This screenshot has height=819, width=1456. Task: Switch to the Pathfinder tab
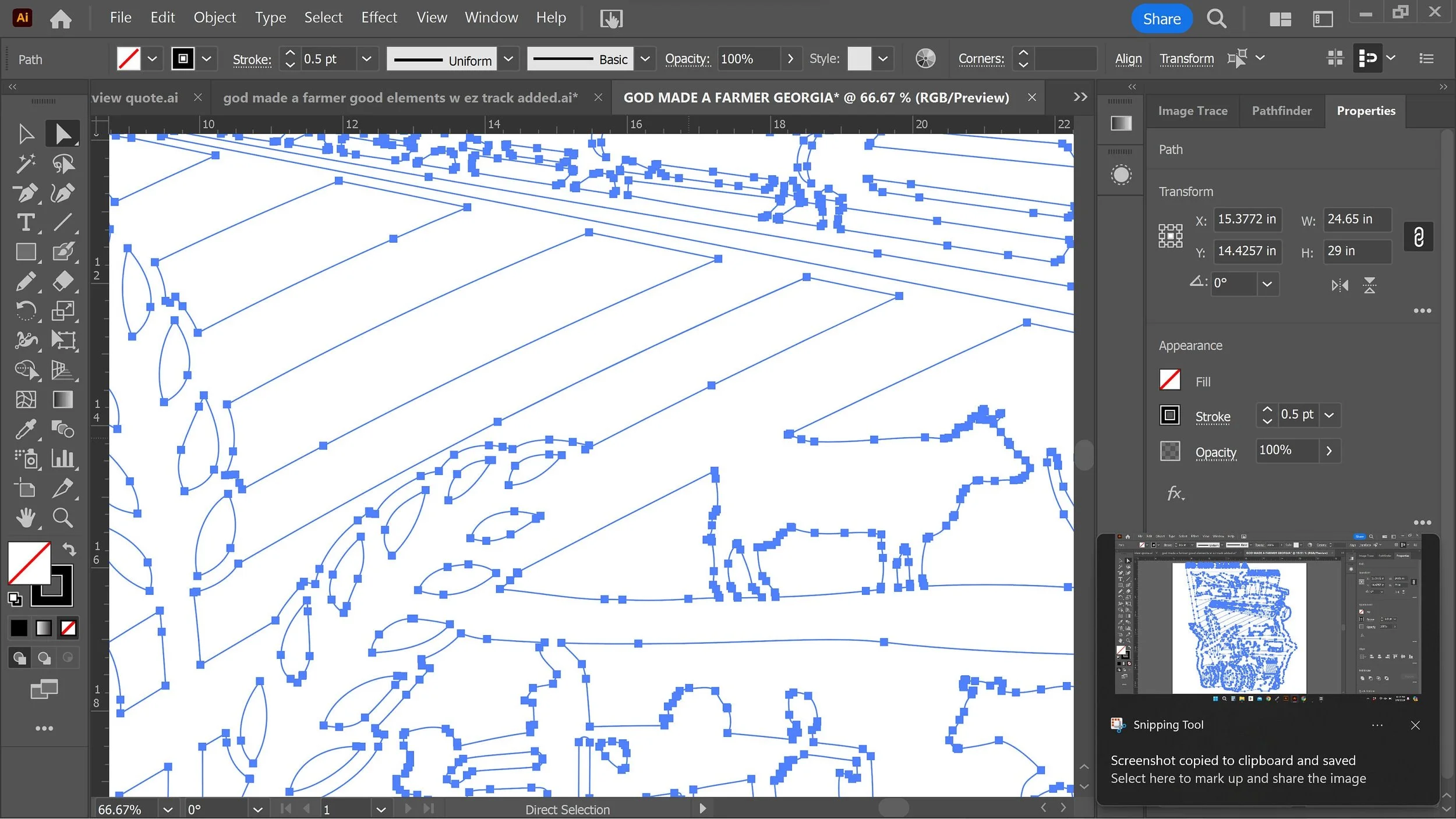coord(1281,111)
